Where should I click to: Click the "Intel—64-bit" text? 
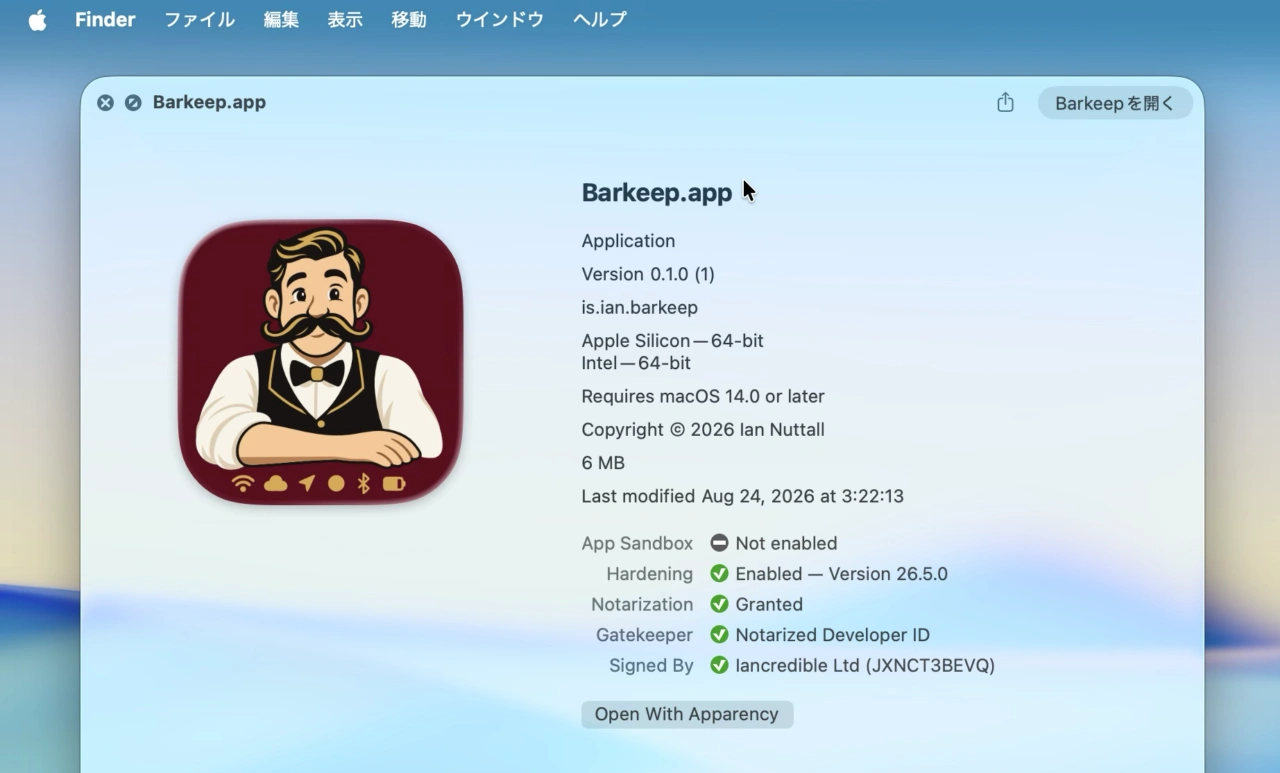(x=636, y=363)
